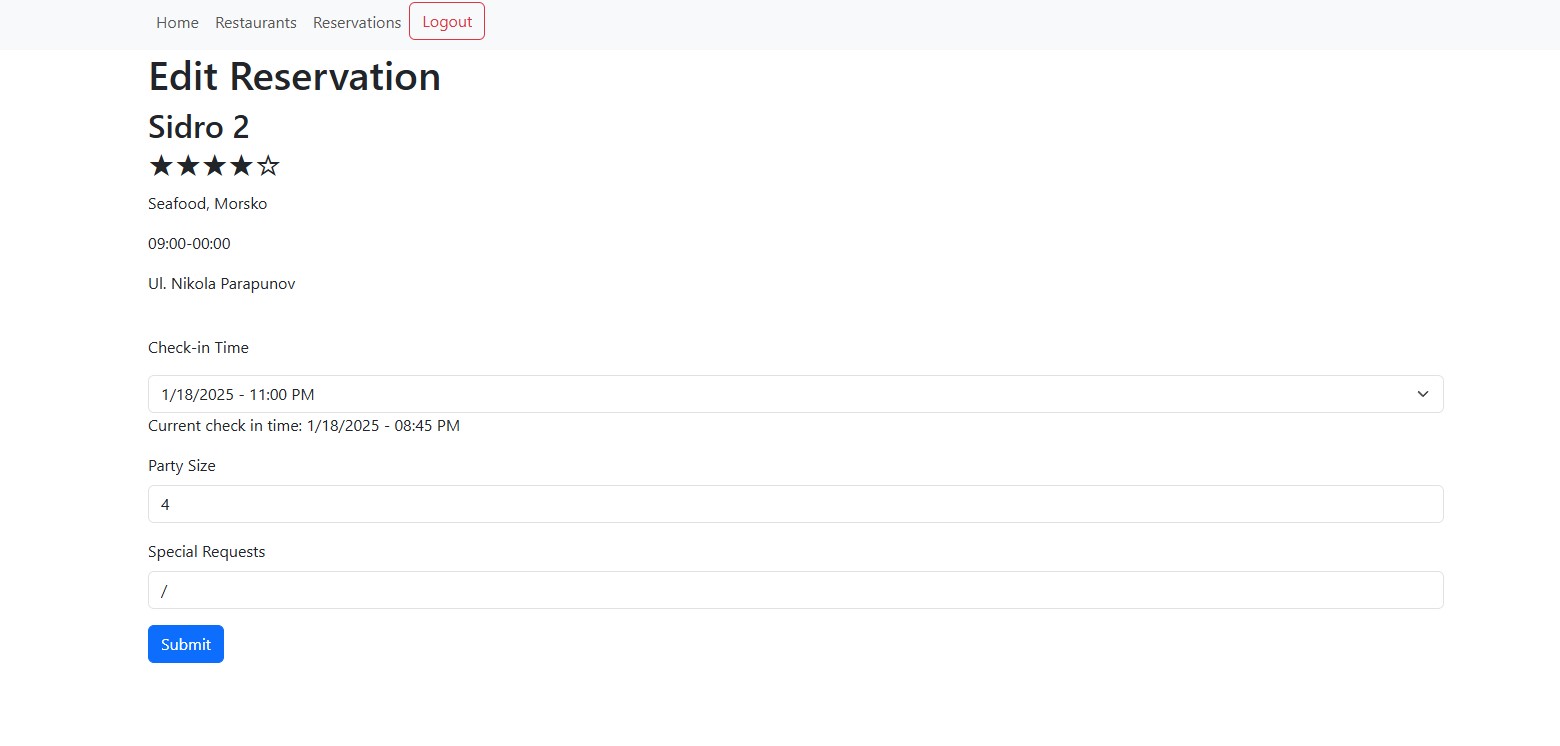1560x746 pixels.
Task: Click the Edit Reservation page title
Action: coord(294,77)
